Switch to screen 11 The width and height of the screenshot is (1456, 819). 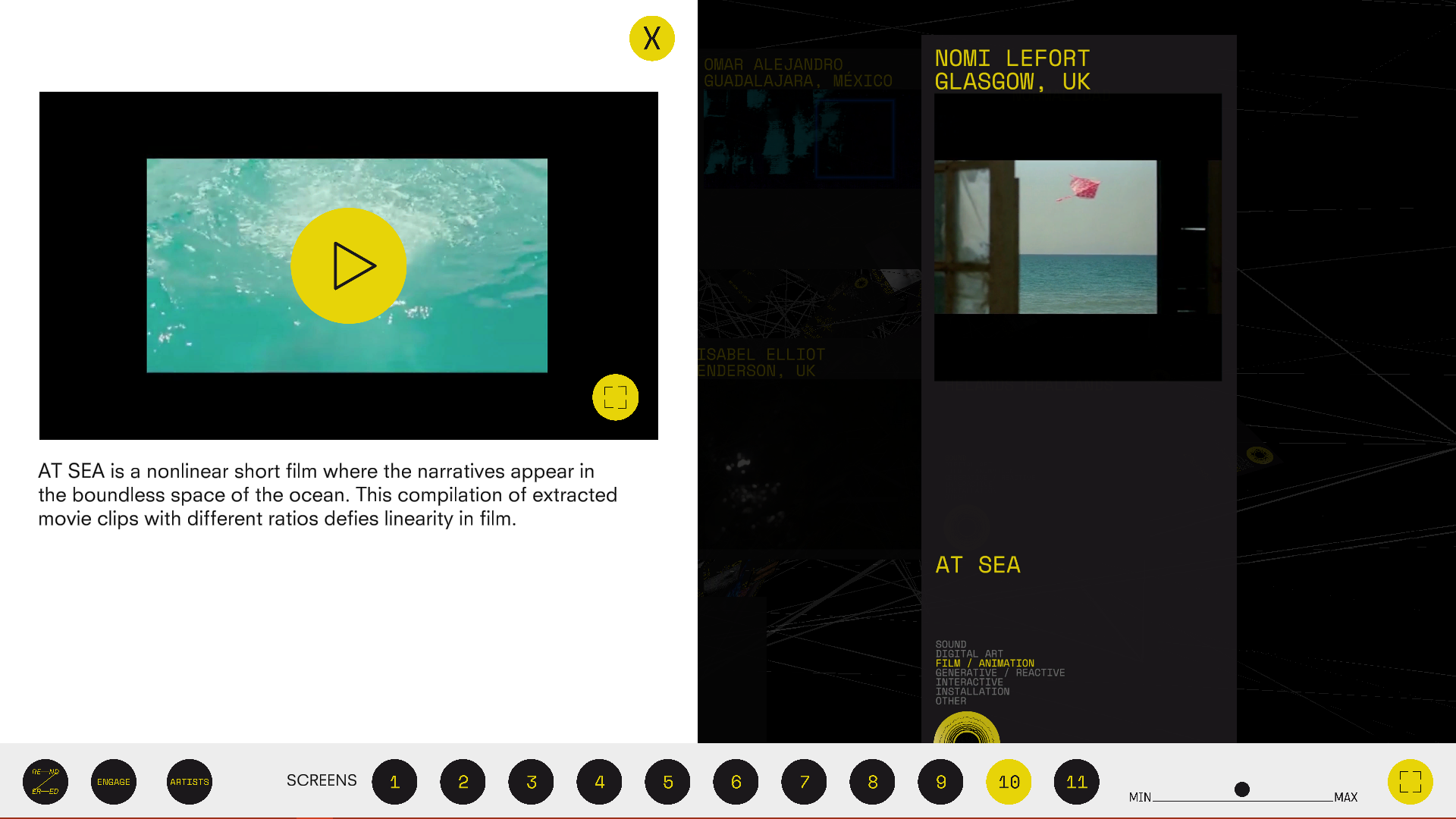tap(1077, 782)
